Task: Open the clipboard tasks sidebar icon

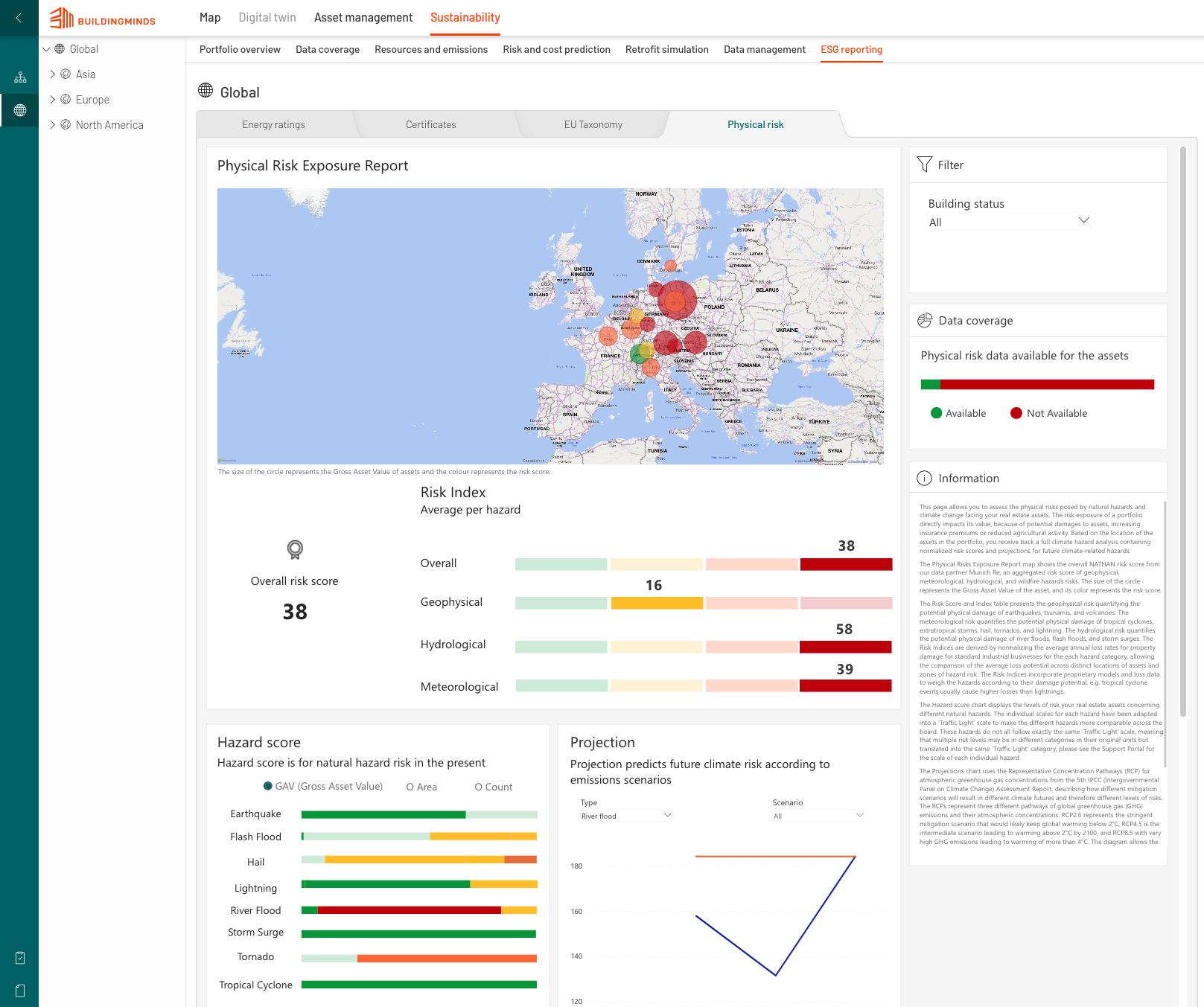Action: [20, 958]
